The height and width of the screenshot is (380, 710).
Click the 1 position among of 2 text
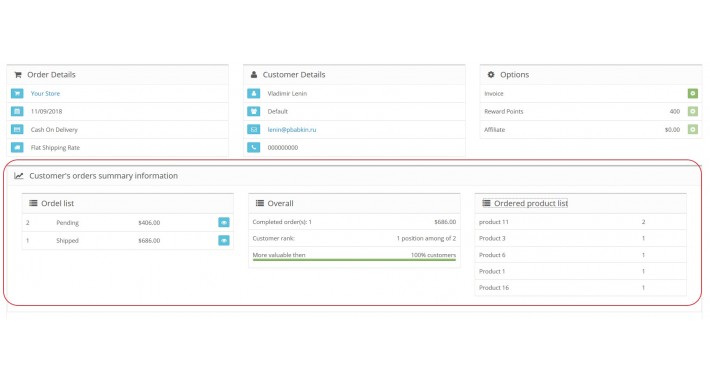click(x=426, y=238)
